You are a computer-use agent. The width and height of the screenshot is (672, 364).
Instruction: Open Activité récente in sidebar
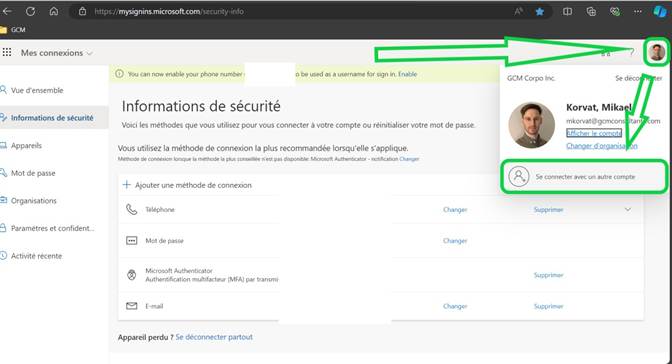[x=36, y=256]
